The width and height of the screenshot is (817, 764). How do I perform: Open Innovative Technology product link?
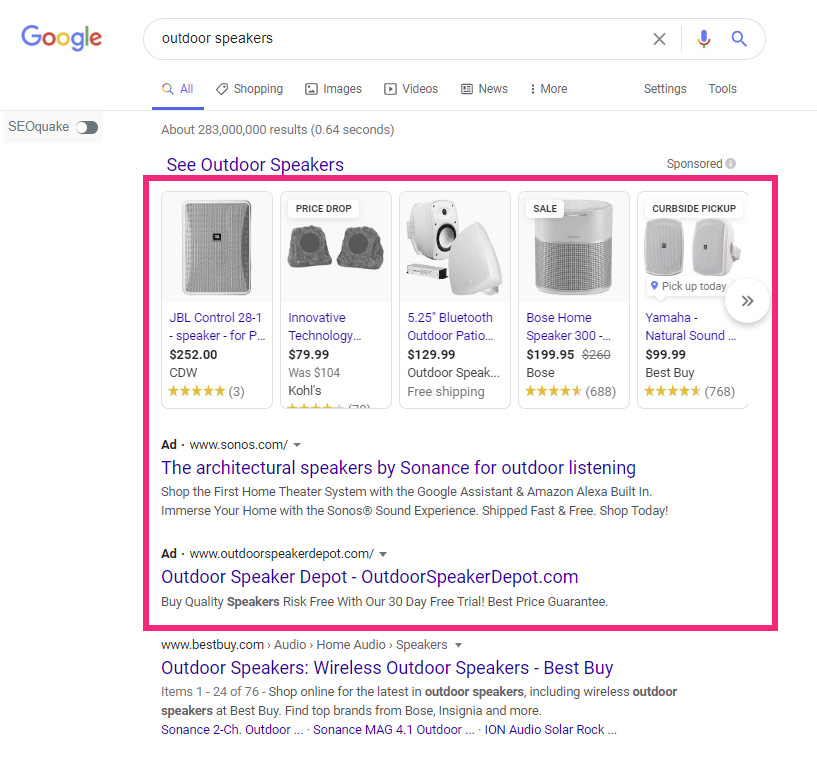click(325, 327)
